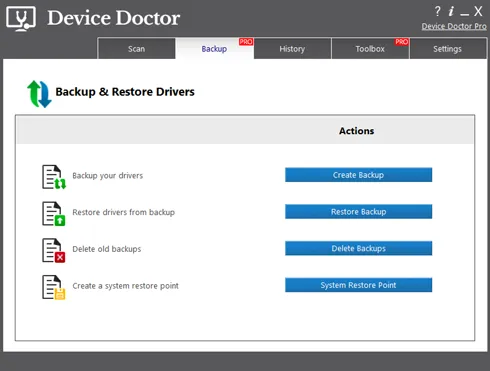Click the Backup your drivers document icon
The image size is (490, 371).
click(x=54, y=177)
